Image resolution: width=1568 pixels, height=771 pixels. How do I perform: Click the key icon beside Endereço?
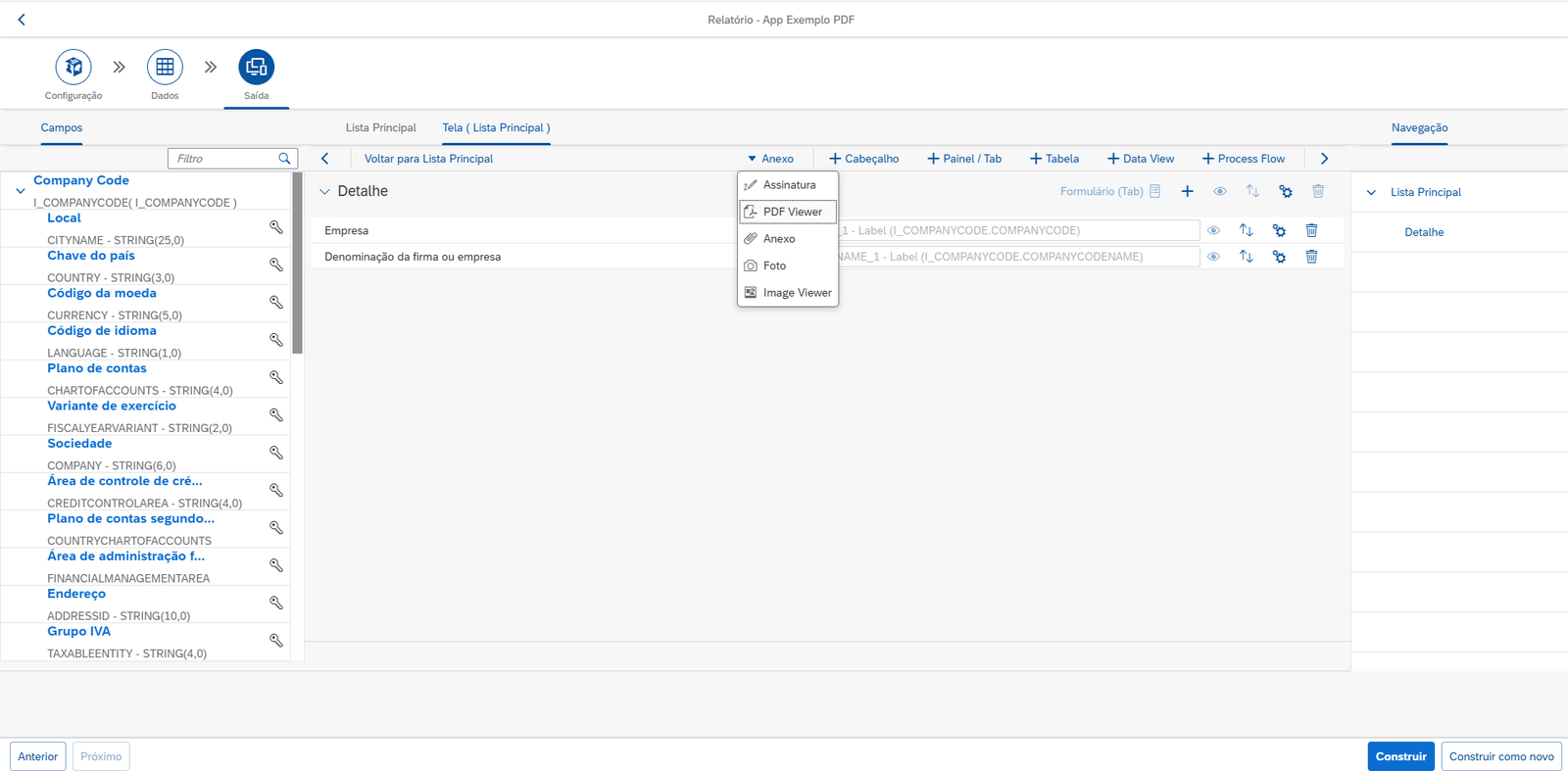pos(276,602)
